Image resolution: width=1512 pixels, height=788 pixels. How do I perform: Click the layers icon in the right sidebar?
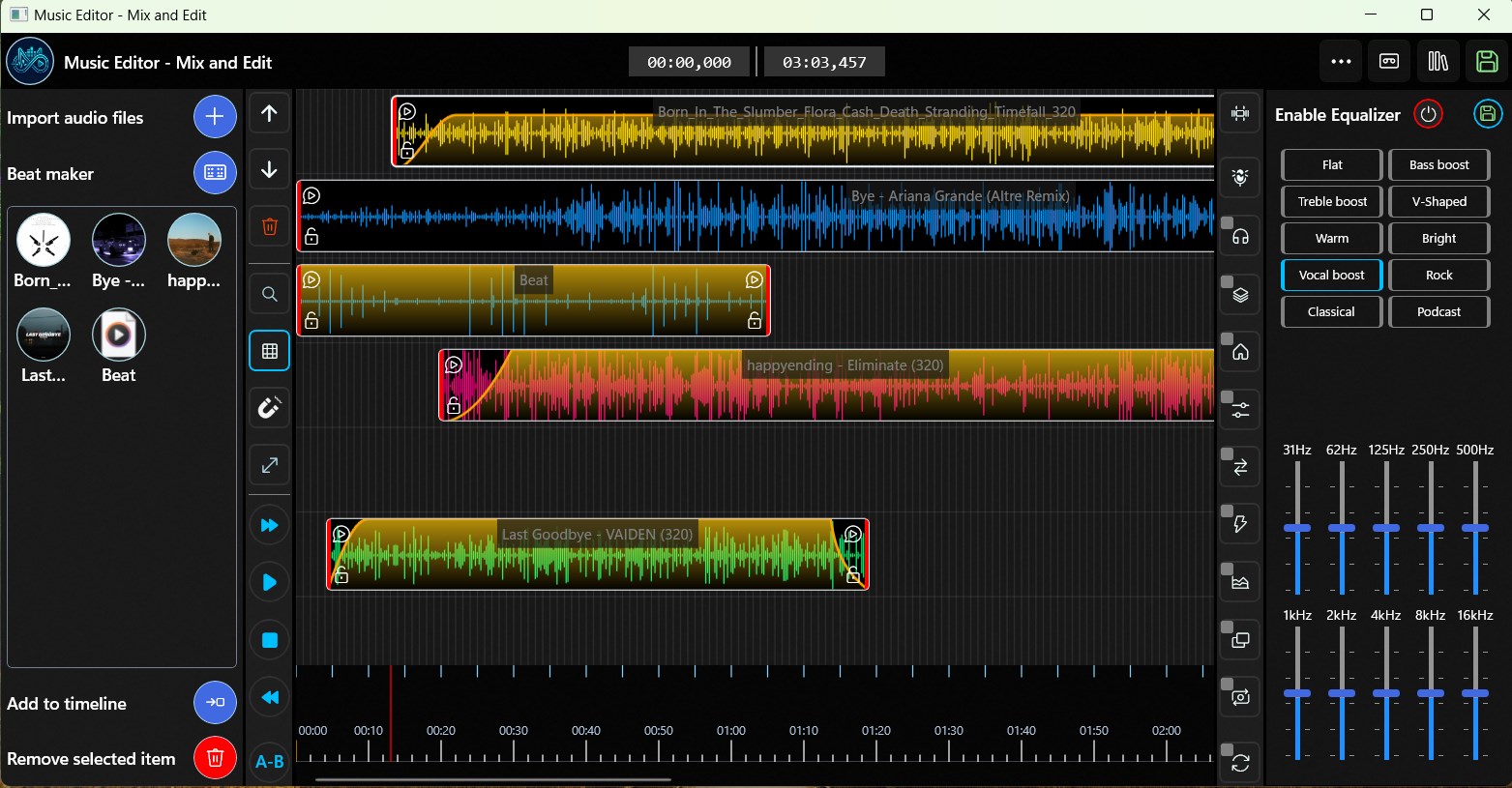[x=1239, y=294]
